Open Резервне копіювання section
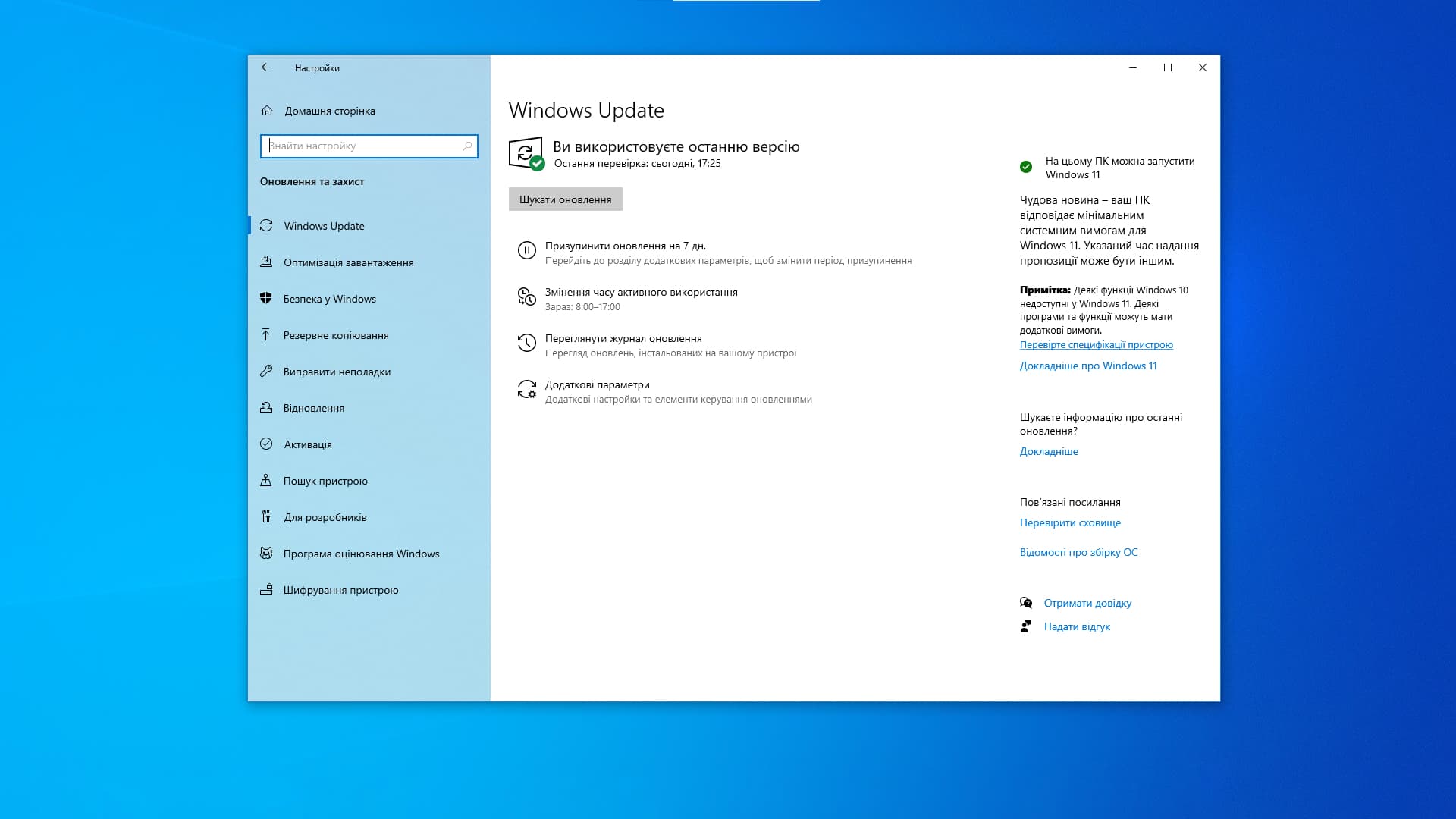The height and width of the screenshot is (819, 1456). (x=335, y=335)
